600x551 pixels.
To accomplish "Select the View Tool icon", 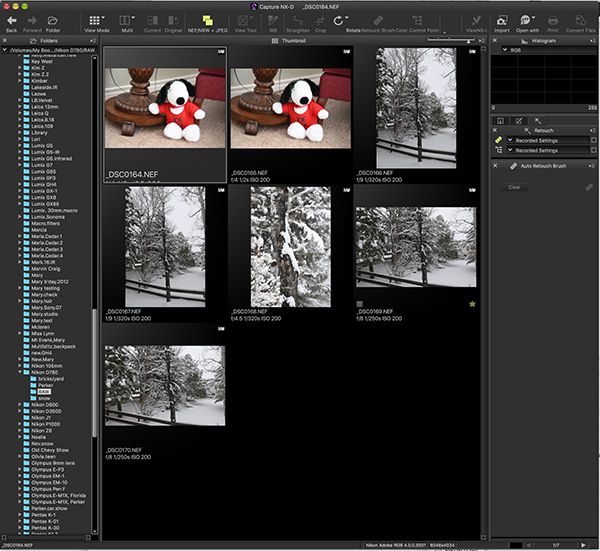I will point(243,21).
